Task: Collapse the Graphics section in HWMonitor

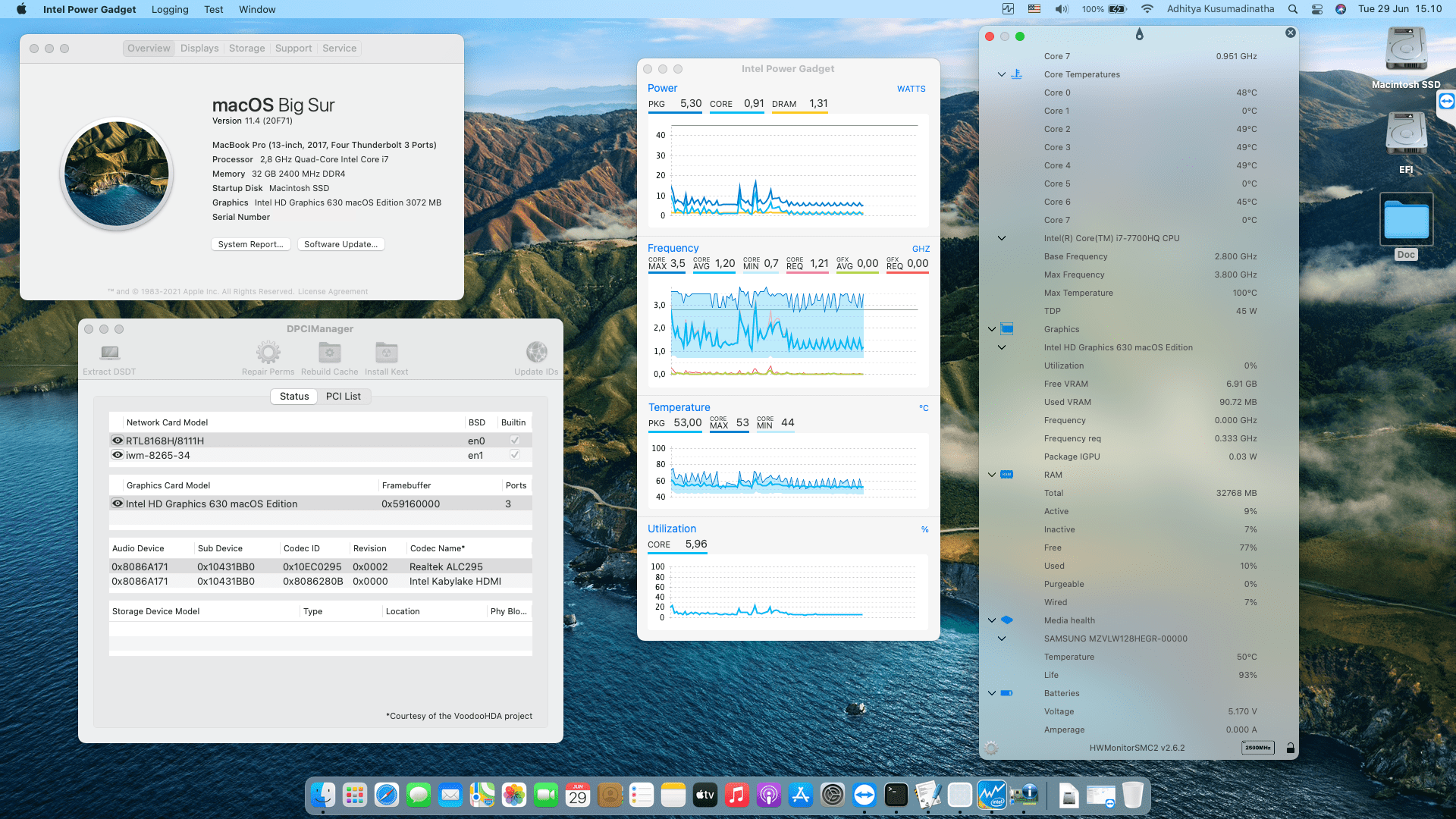Action: (992, 329)
